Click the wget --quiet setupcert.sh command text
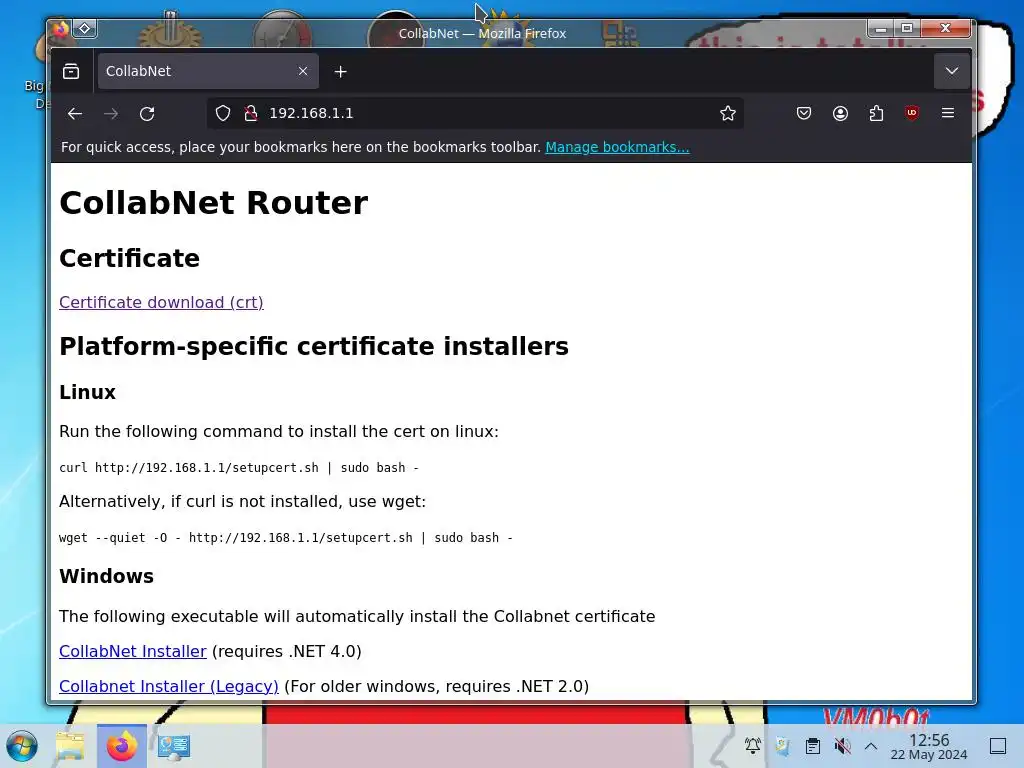 coord(286,537)
